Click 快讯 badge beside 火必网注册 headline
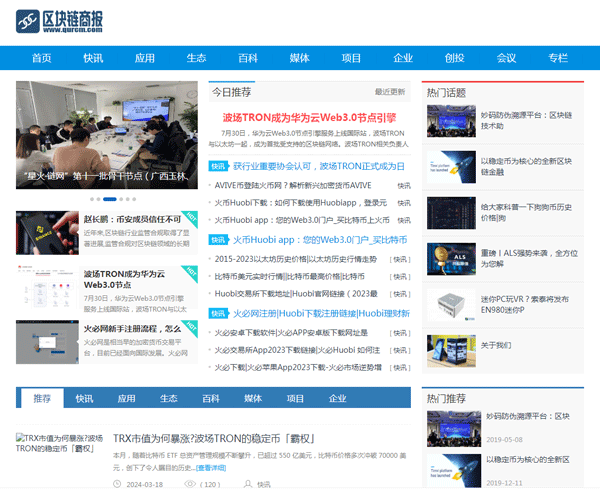Image resolution: width=600 pixels, height=490 pixels. [x=218, y=314]
